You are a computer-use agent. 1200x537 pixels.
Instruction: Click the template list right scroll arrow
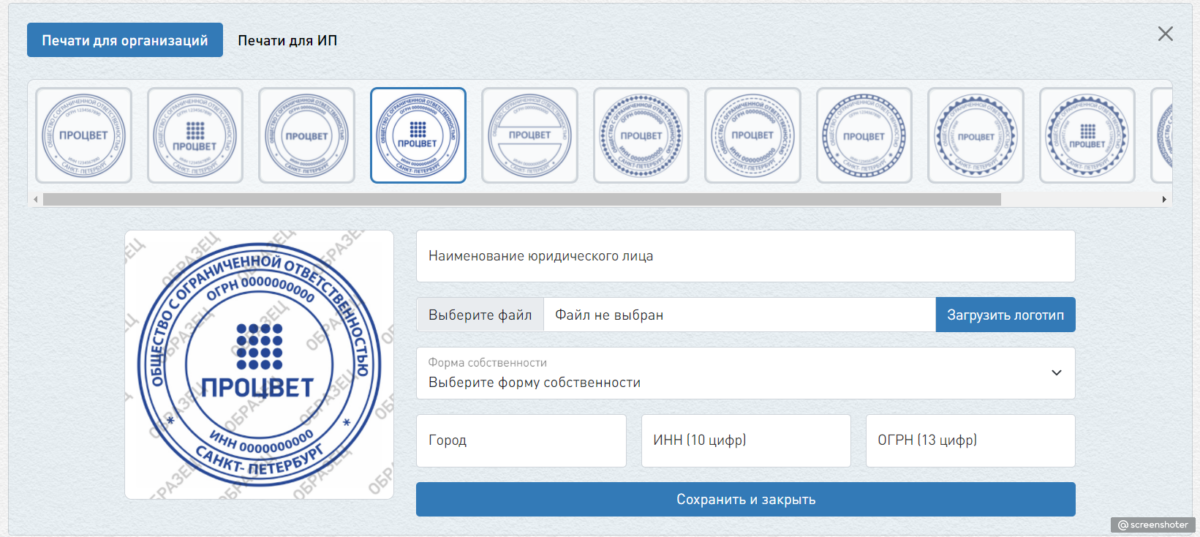(1164, 200)
